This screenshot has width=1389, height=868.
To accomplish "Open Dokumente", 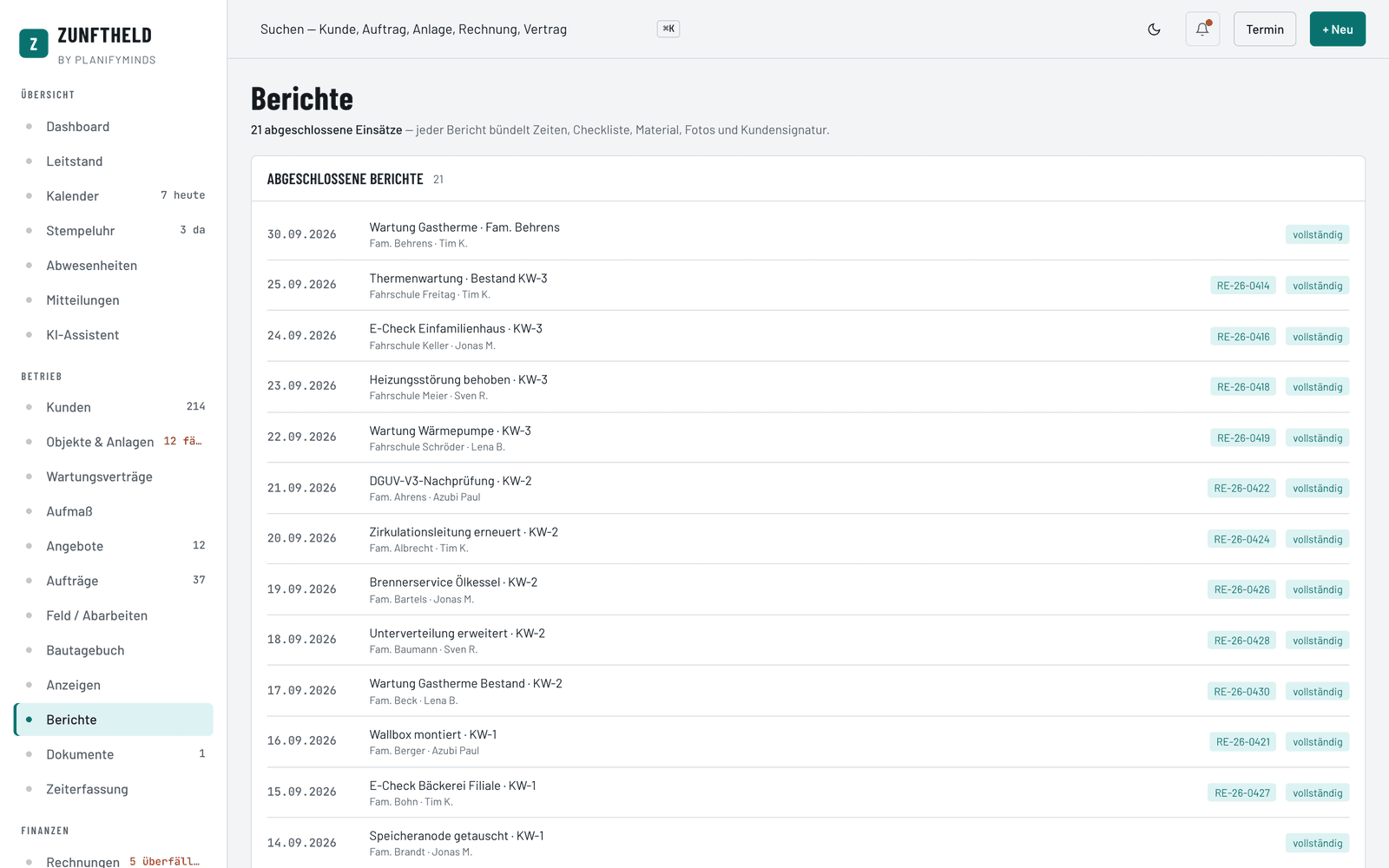I will (x=114, y=754).
